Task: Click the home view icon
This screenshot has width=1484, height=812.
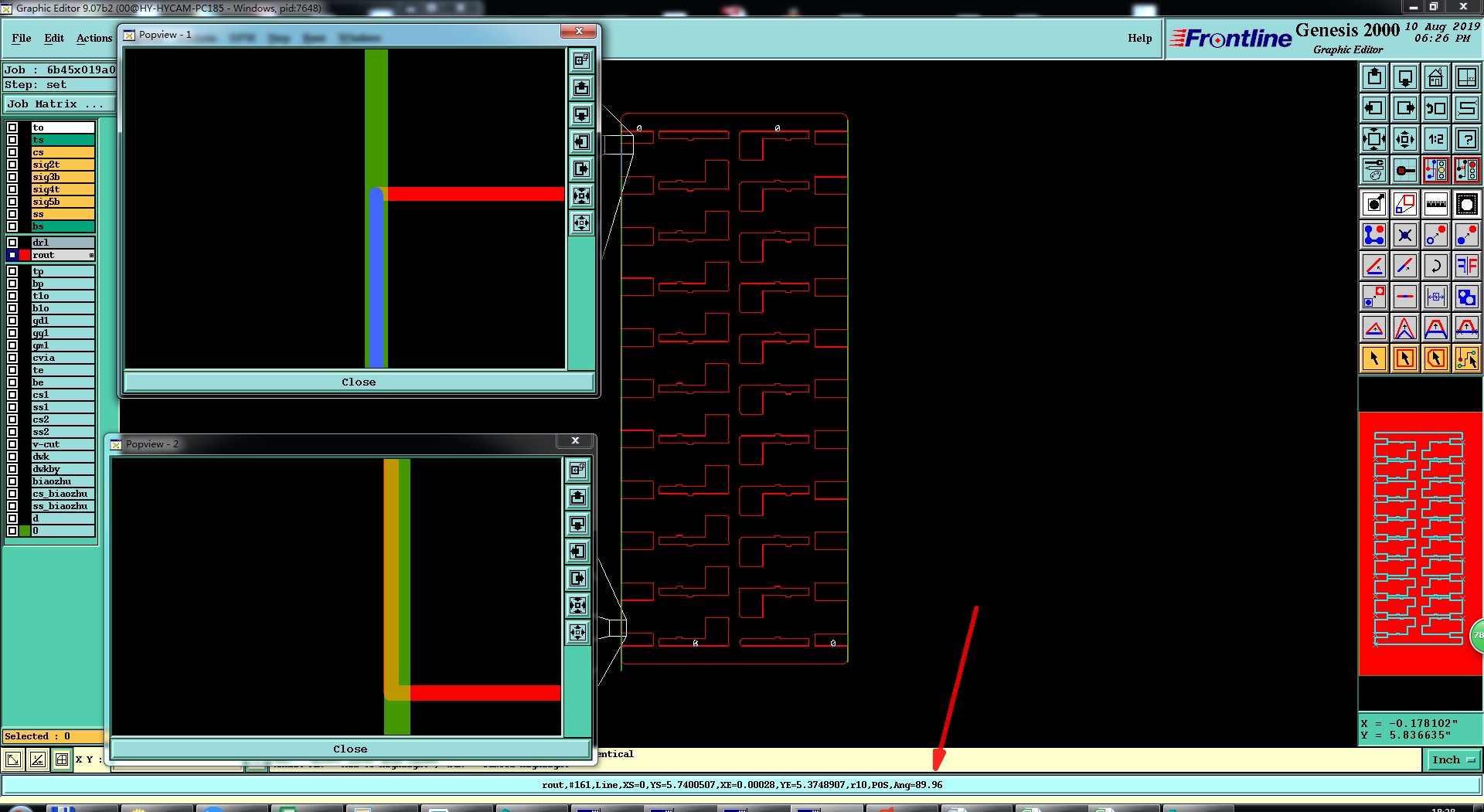Action: pos(1436,77)
